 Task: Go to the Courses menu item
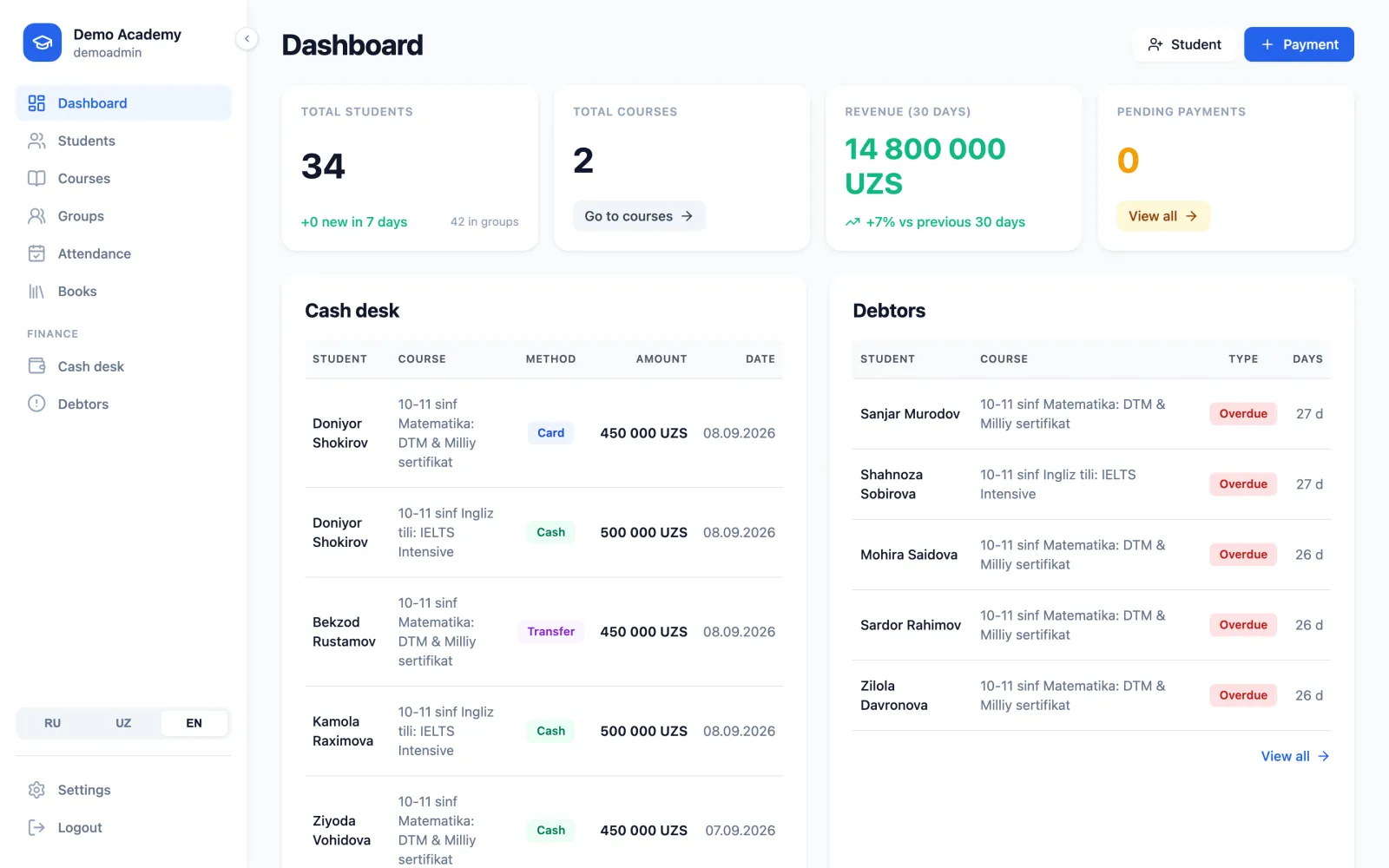tap(123, 178)
